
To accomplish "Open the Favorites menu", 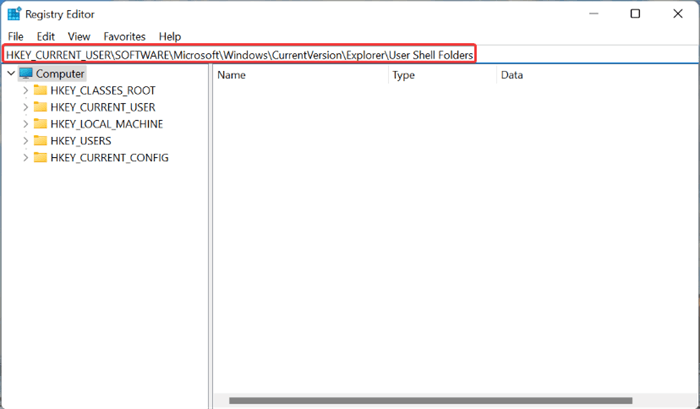I will point(125,37).
